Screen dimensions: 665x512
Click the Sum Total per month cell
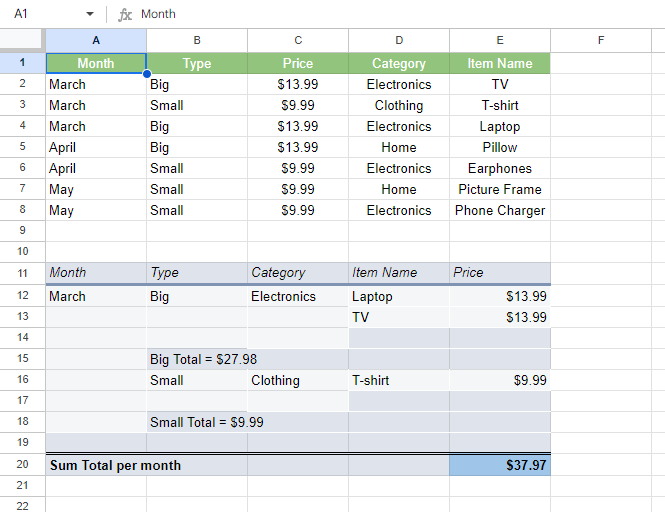pos(116,465)
